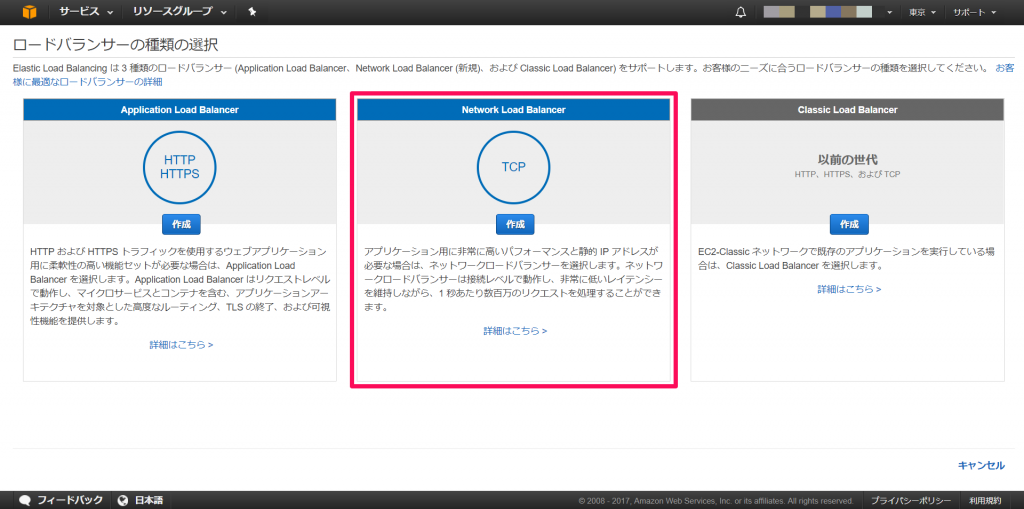Click the pin shortcut icon in top bar
The height and width of the screenshot is (509, 1024).
point(252,12)
